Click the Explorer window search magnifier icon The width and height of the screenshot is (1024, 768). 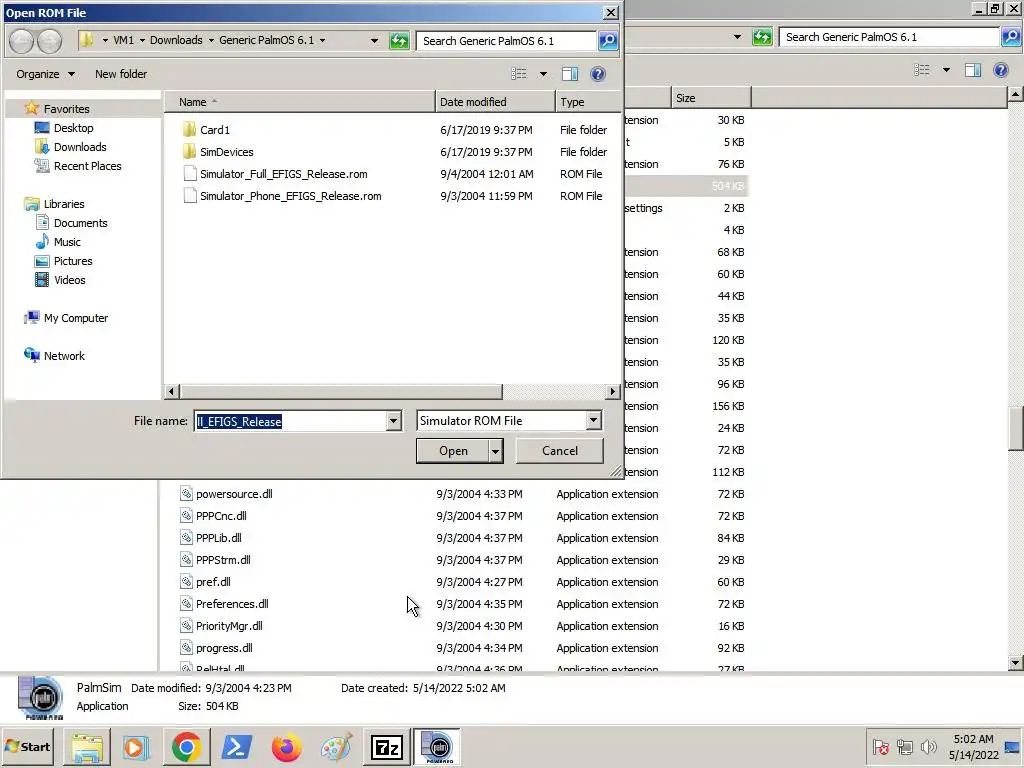point(1010,37)
